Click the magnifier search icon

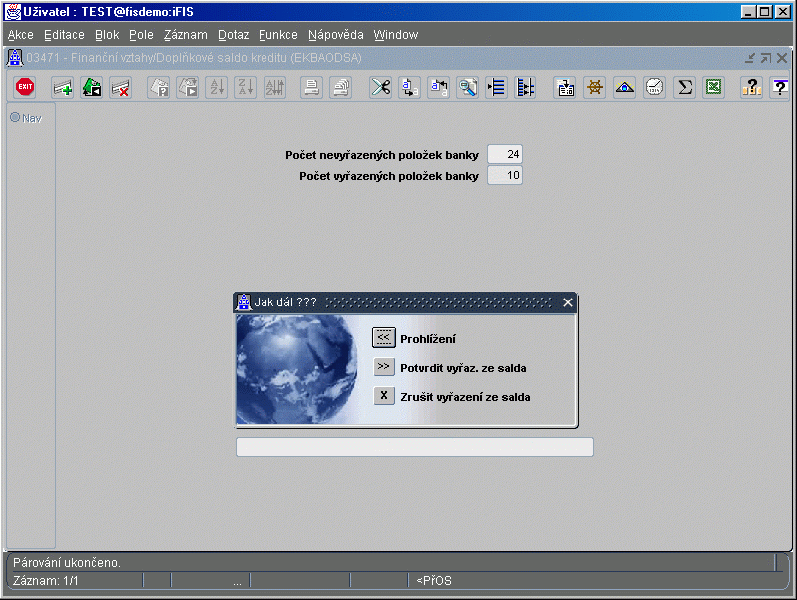pyautogui.click(x=468, y=87)
